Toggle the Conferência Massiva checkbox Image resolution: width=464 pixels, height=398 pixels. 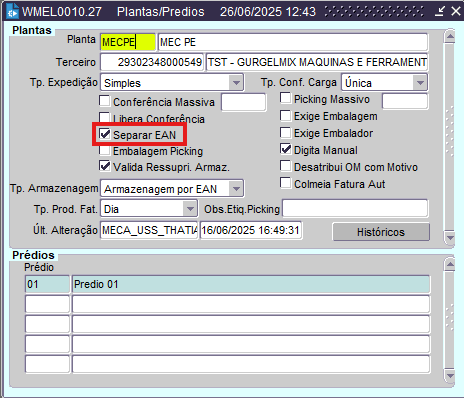[105, 100]
